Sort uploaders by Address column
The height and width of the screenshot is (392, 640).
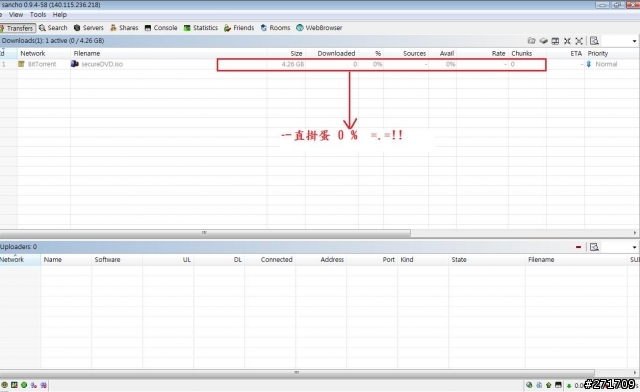point(321,260)
